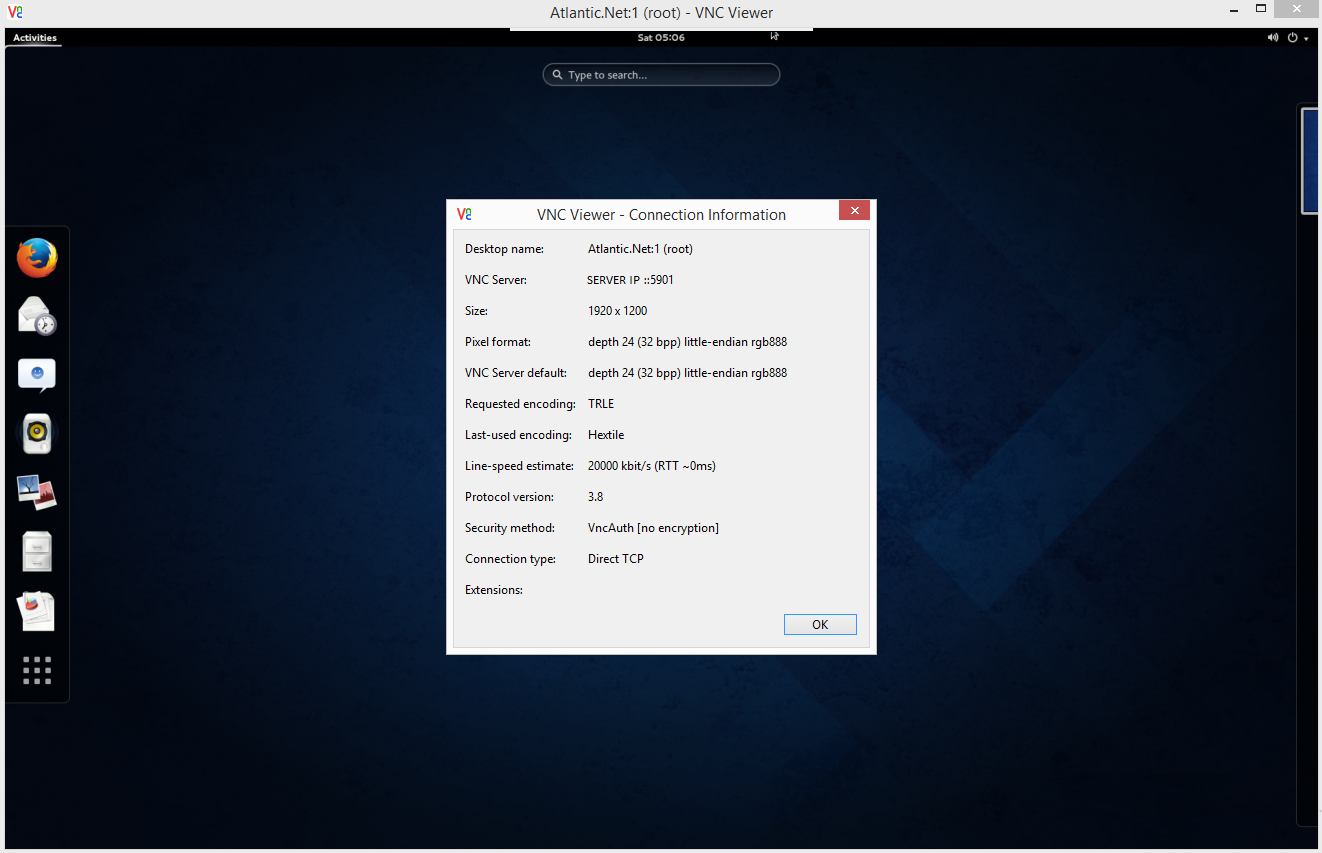Click the 3.8 protocol version value
The width and height of the screenshot is (1322, 853).
pyautogui.click(x=596, y=497)
